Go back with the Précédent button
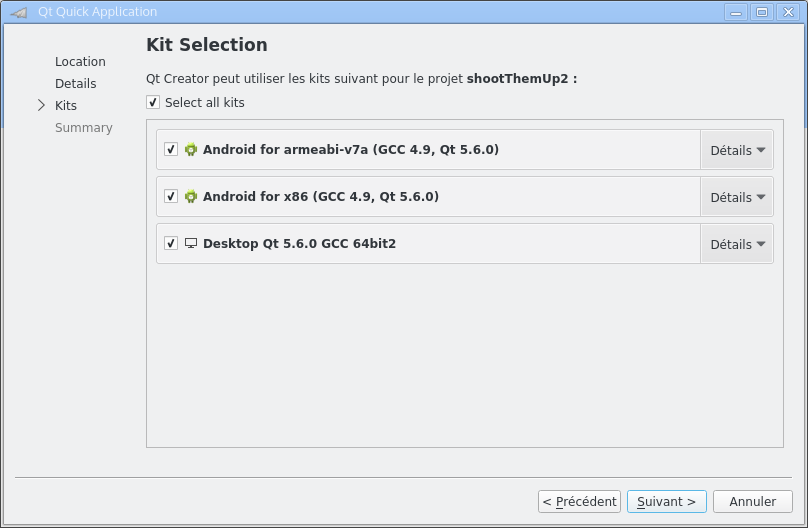The height and width of the screenshot is (528, 808). point(579,501)
